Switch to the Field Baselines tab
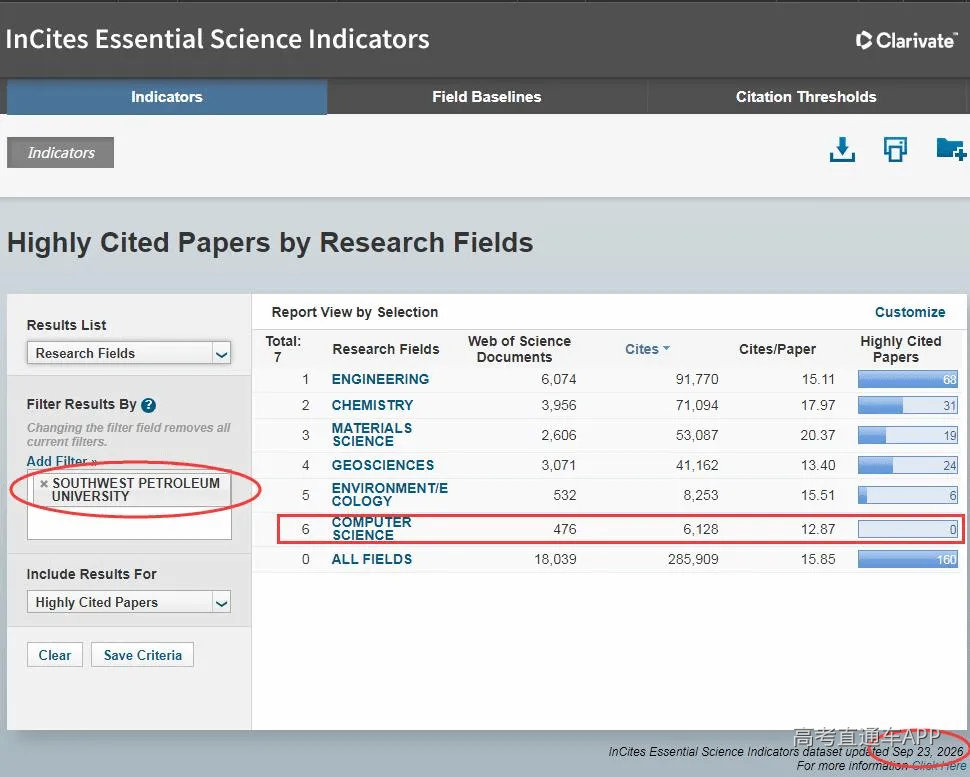The width and height of the screenshot is (970, 777). tap(487, 97)
